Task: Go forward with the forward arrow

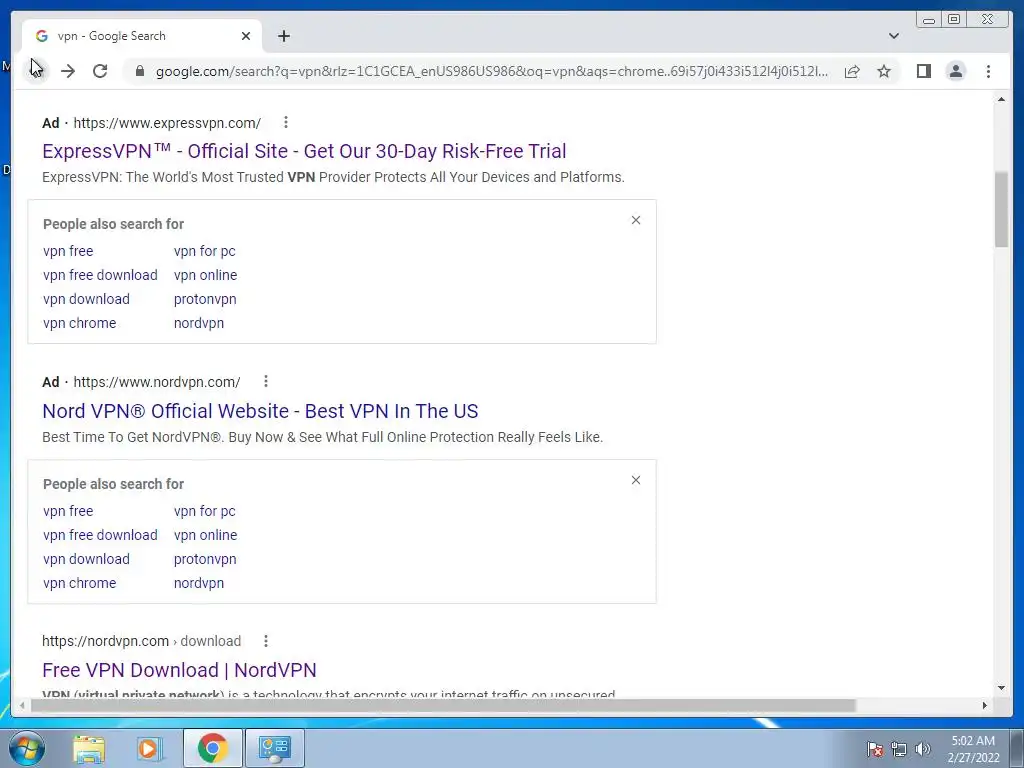Action: pos(68,71)
